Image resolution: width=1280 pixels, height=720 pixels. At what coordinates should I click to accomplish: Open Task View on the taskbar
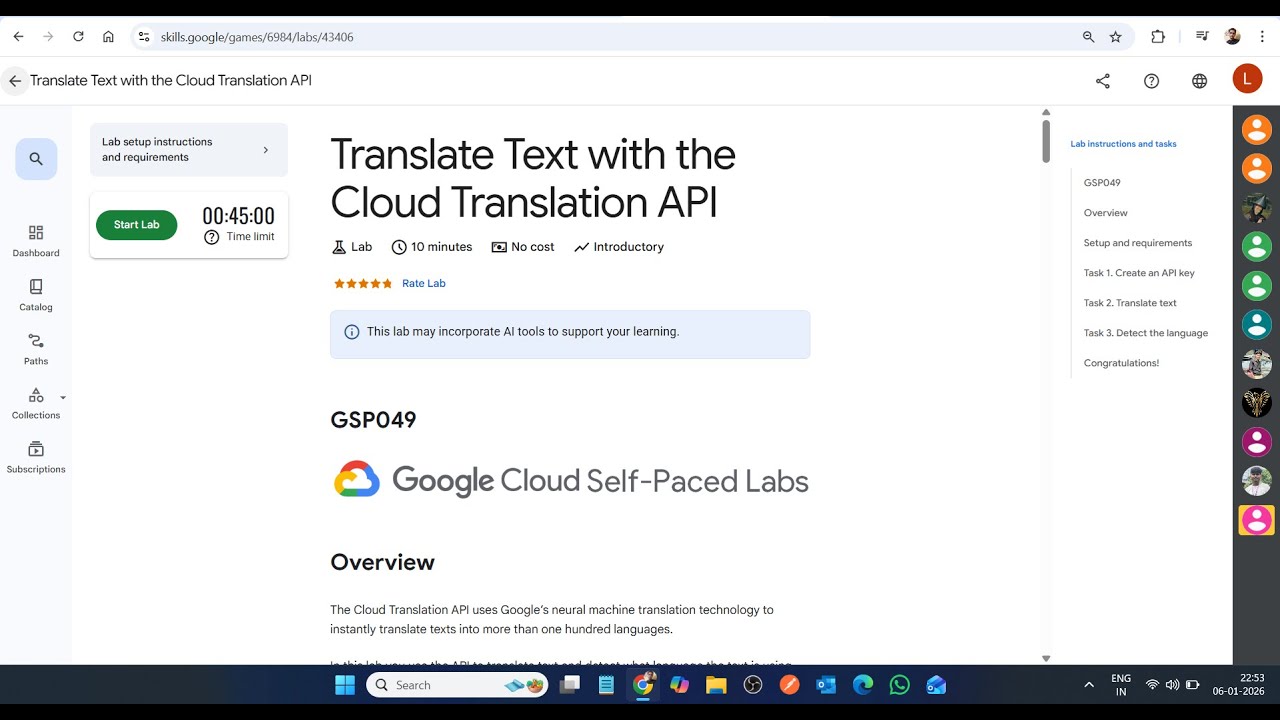tap(570, 685)
